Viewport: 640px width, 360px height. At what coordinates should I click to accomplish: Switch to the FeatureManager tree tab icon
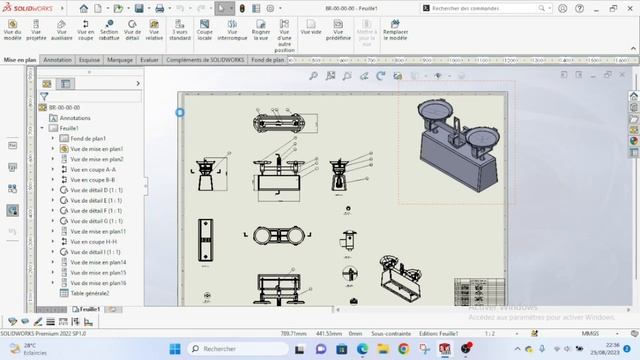click(x=47, y=84)
